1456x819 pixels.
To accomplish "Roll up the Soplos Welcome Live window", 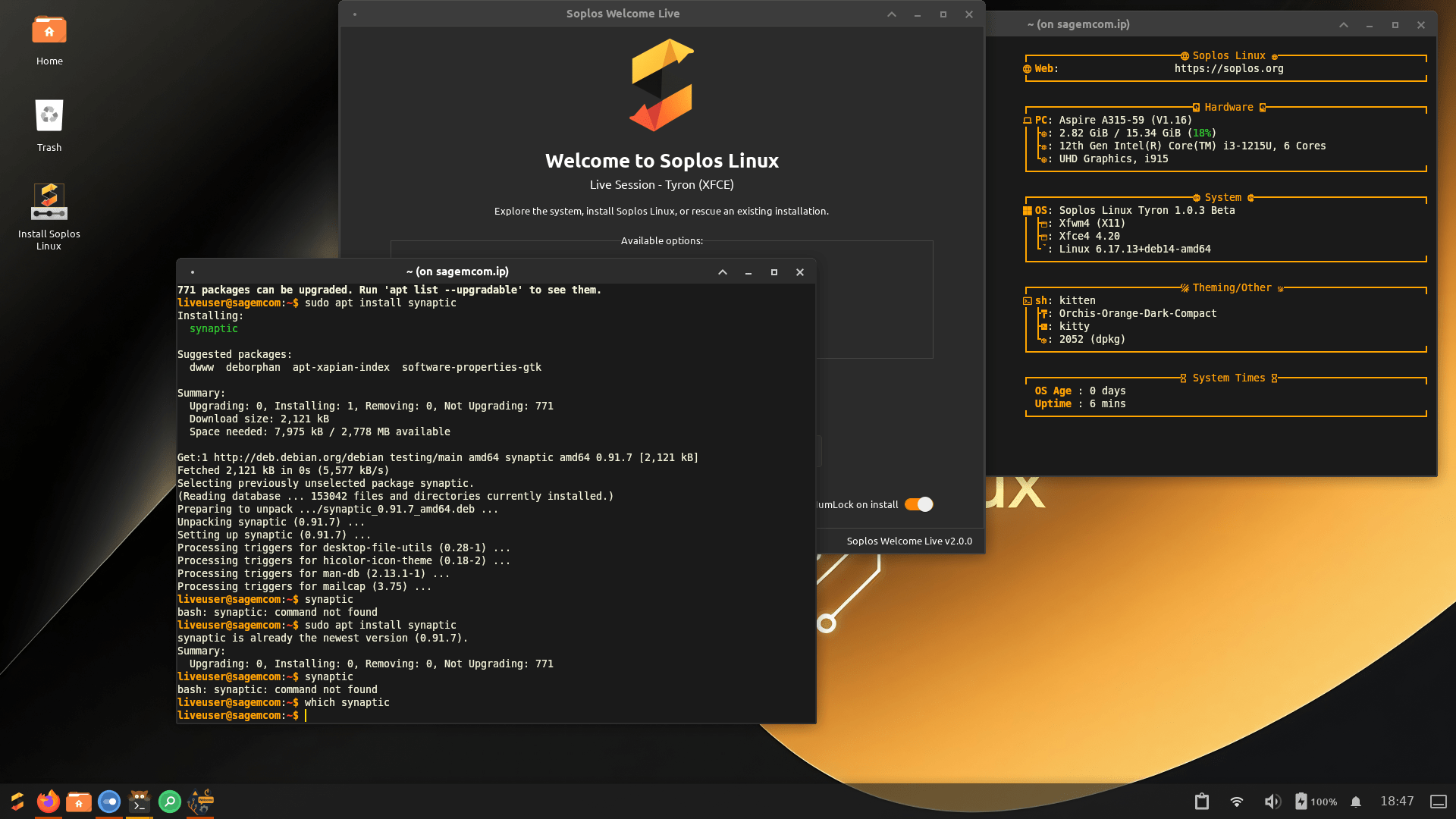I will coord(892,14).
